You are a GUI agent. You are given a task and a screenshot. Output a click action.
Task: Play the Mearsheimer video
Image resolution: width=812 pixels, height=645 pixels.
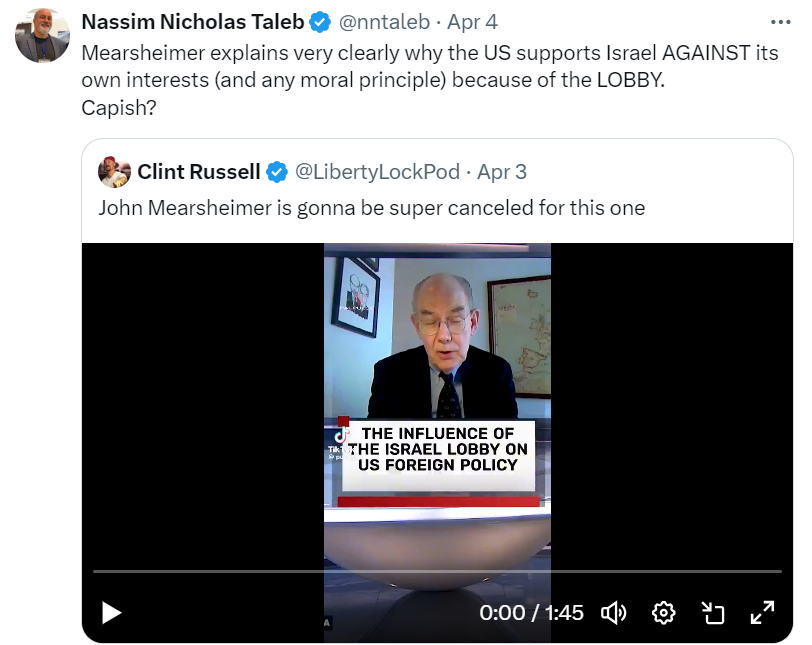point(112,612)
